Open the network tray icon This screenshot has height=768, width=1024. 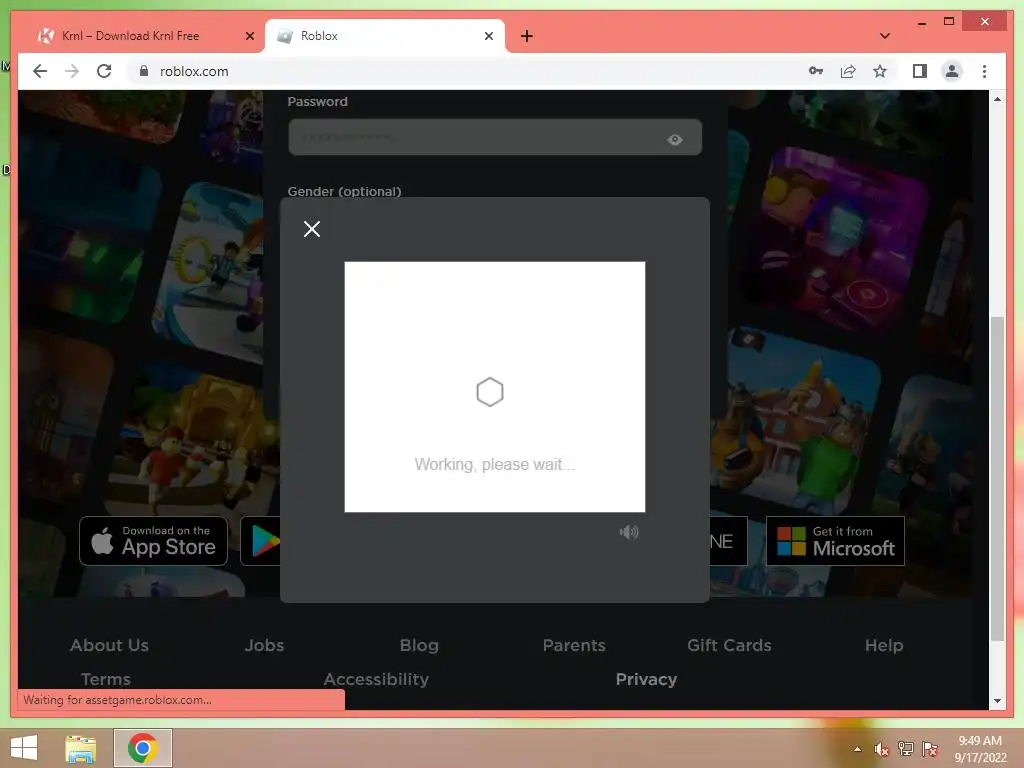[906, 749]
